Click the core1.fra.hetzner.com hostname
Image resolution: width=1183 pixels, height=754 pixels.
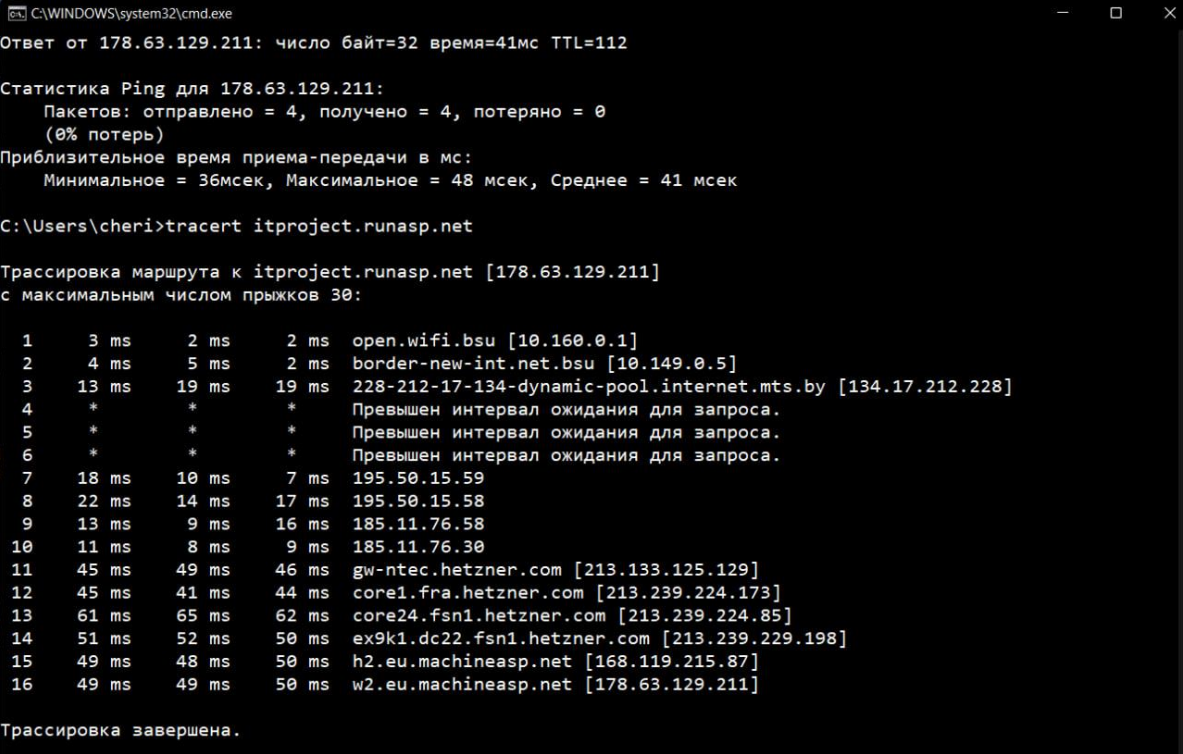click(x=468, y=593)
